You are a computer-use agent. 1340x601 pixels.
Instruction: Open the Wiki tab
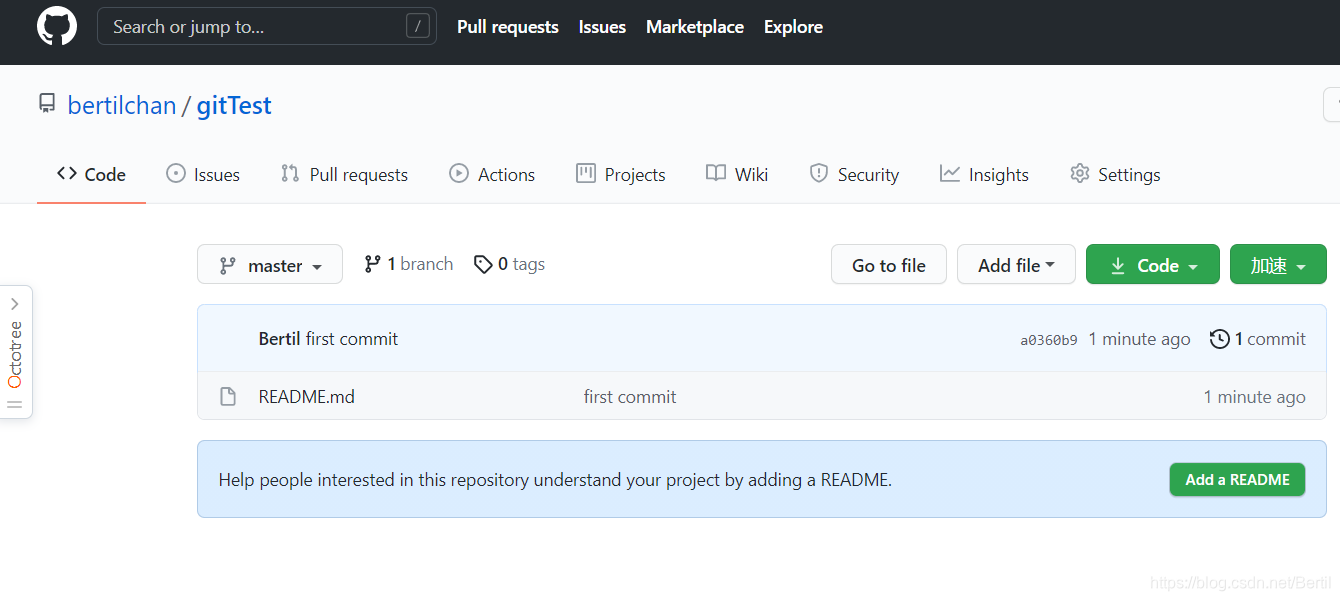(x=737, y=174)
